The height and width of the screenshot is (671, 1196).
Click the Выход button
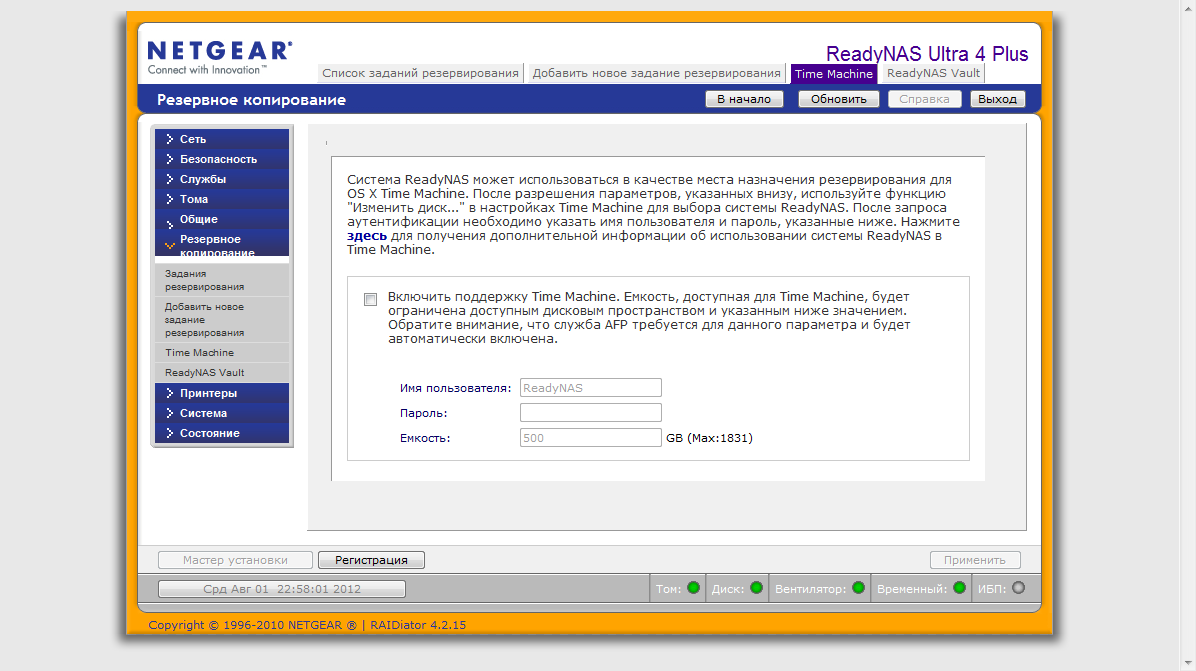[x=997, y=99]
